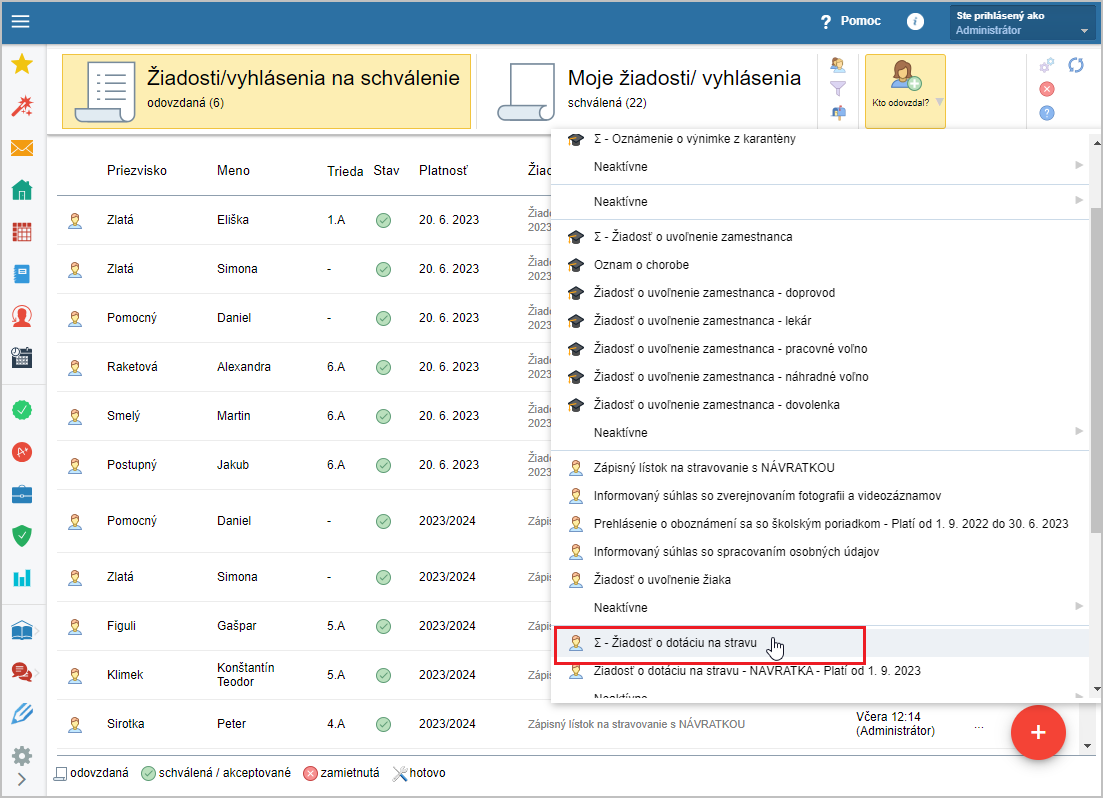
Task: Open the red person profile sidebar icon
Action: tap(22, 317)
